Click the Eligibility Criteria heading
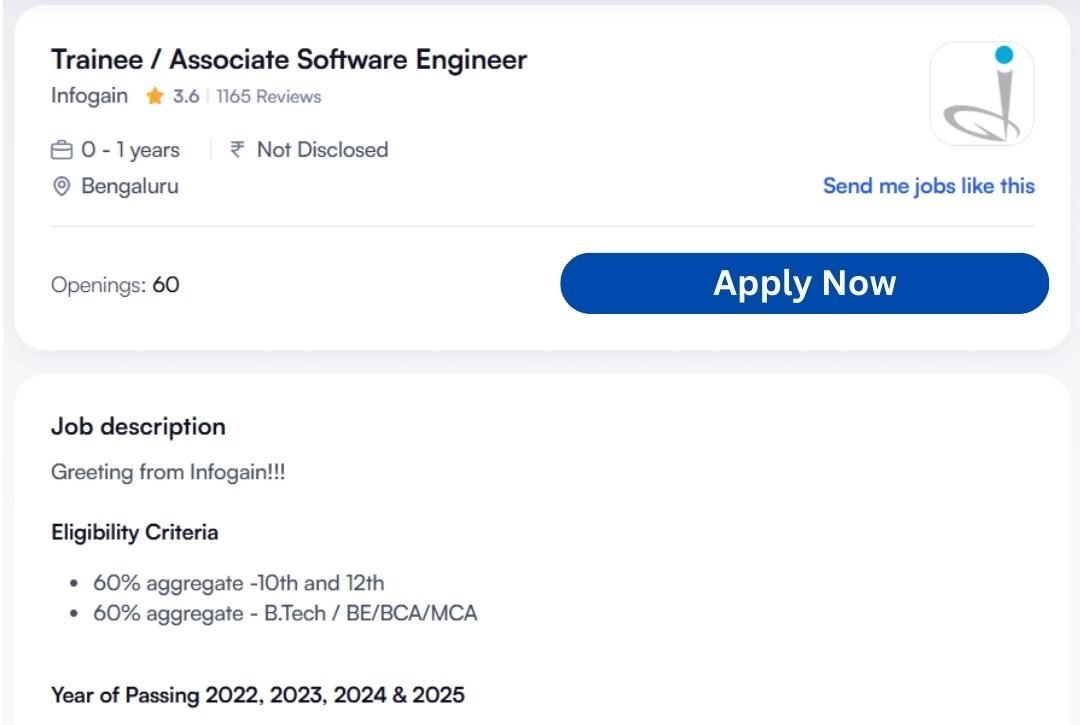The height and width of the screenshot is (725, 1080). point(134,532)
